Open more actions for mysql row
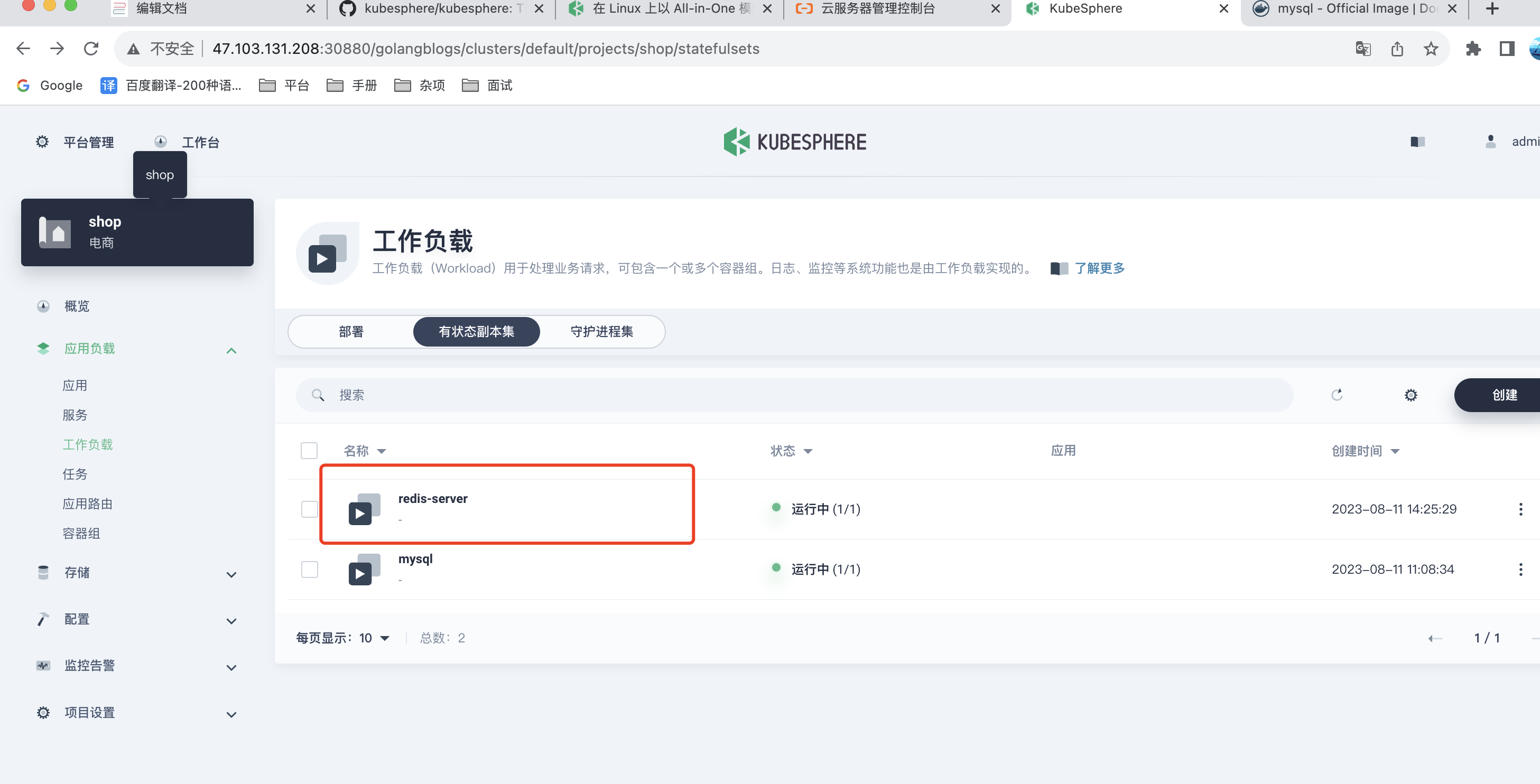1540x784 pixels. point(1520,569)
